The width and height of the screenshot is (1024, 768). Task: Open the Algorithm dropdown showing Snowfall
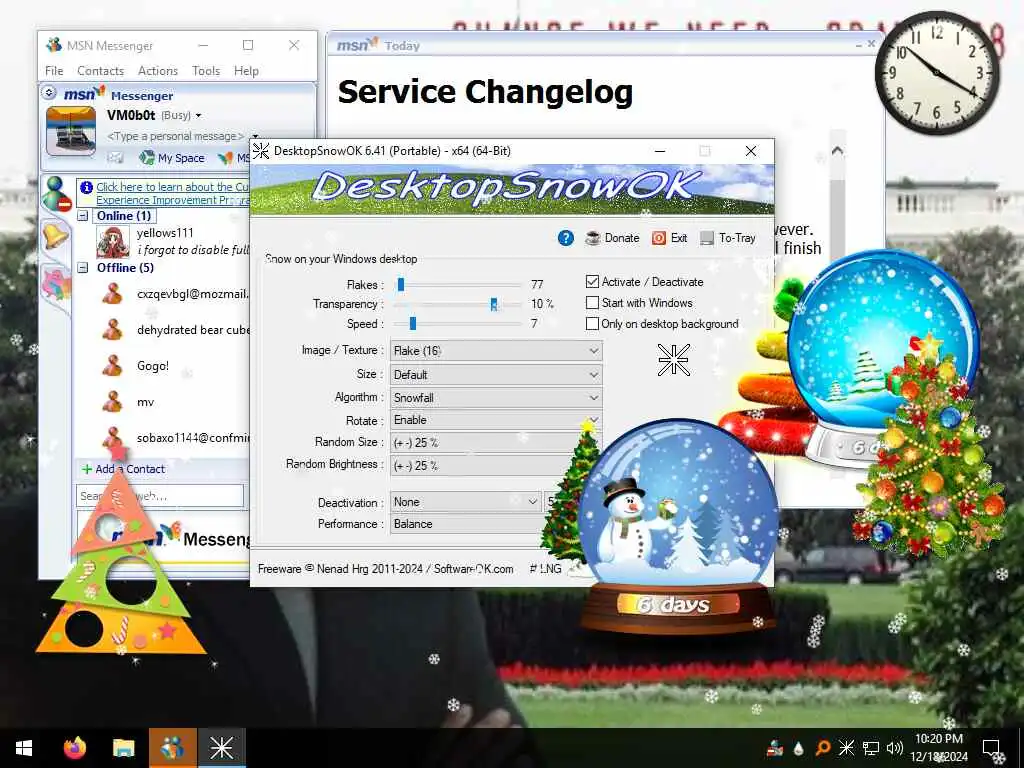tap(496, 397)
